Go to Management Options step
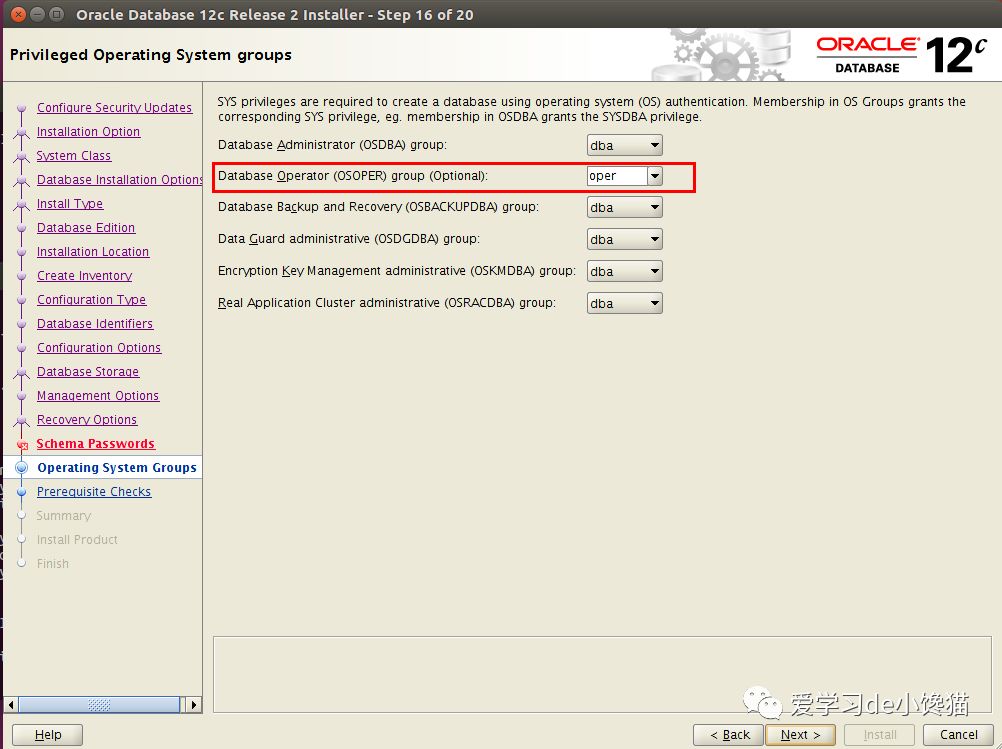Image resolution: width=1002 pixels, height=749 pixels. [x=98, y=396]
